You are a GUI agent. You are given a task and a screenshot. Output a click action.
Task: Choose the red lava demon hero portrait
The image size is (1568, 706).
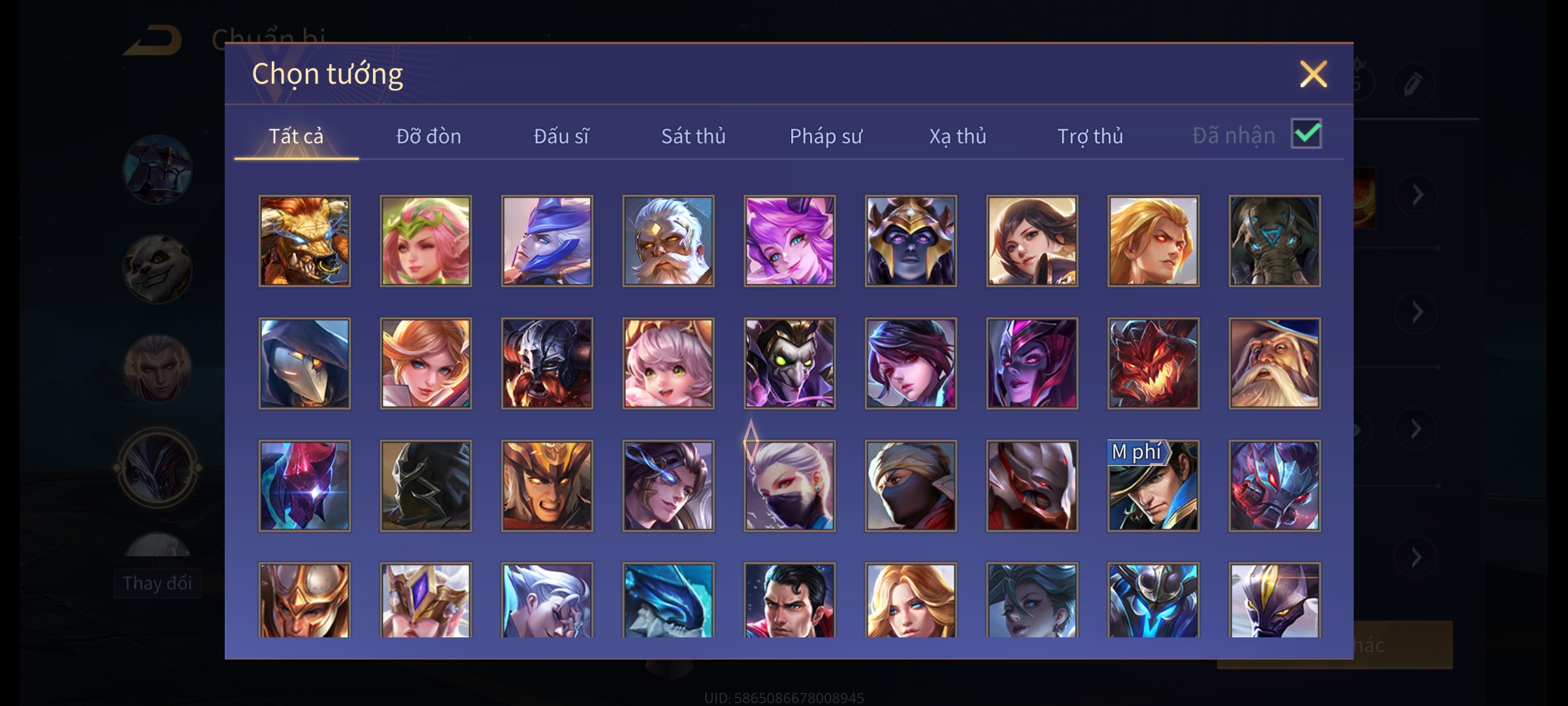[1153, 363]
